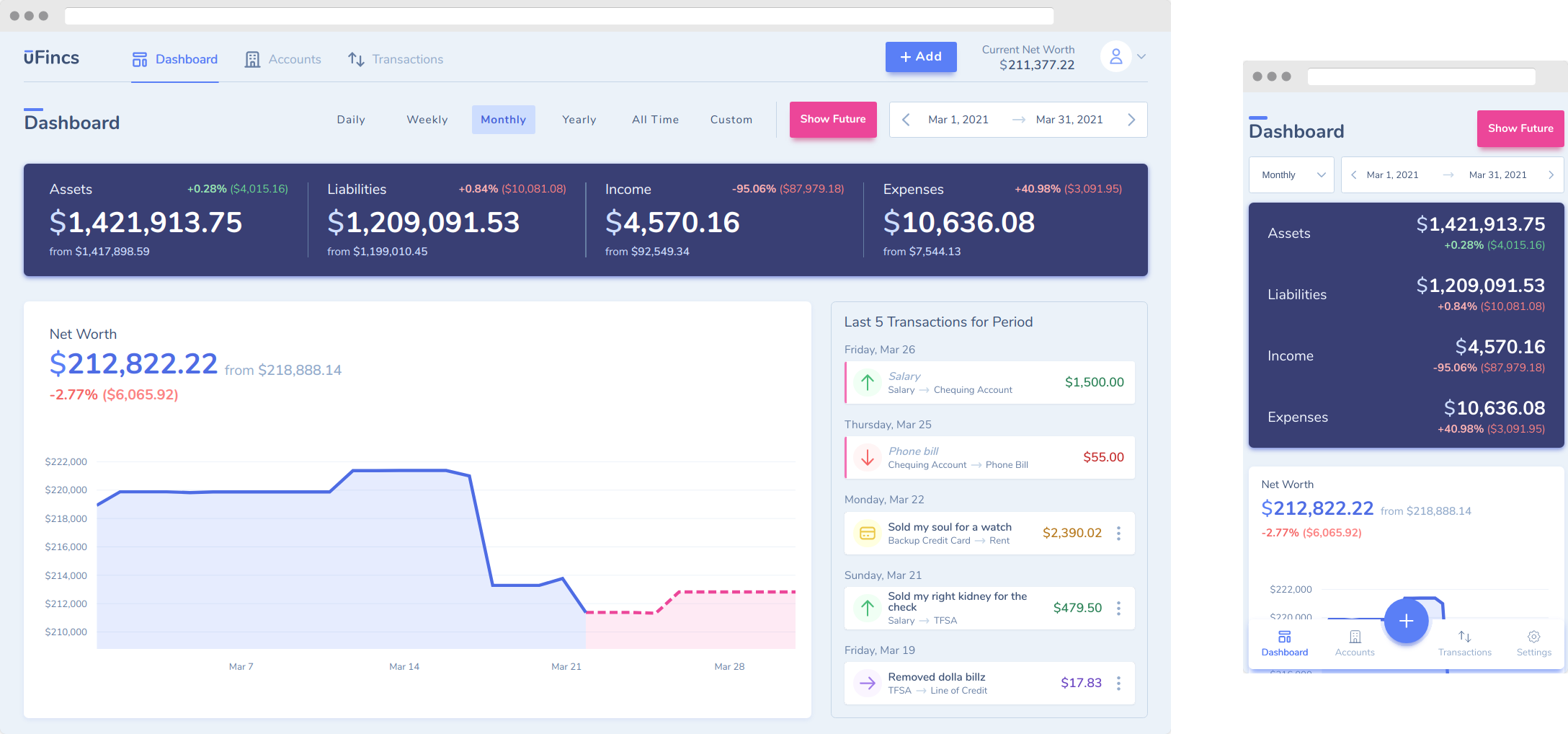
Task: Click the user avatar icon
Action: [x=1115, y=56]
